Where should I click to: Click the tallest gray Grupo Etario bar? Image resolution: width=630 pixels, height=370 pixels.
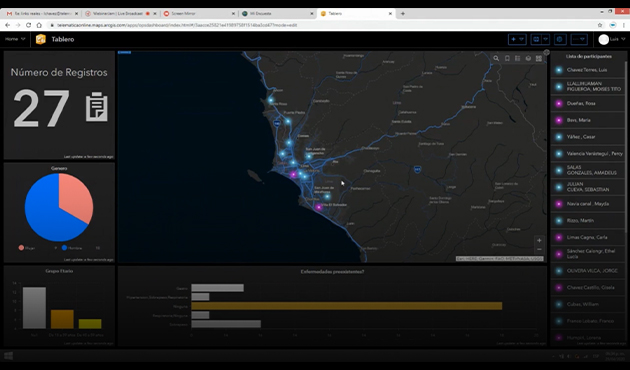(34, 308)
